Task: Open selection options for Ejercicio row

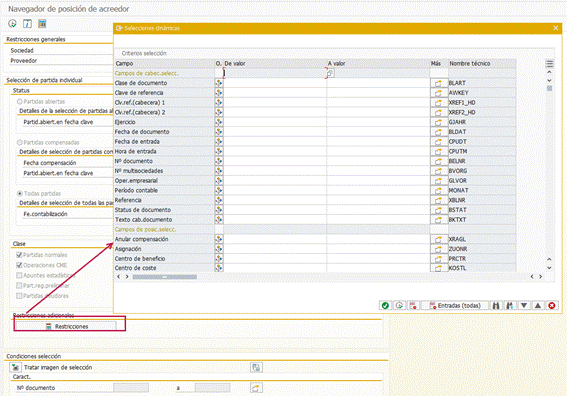Action: tap(219, 122)
